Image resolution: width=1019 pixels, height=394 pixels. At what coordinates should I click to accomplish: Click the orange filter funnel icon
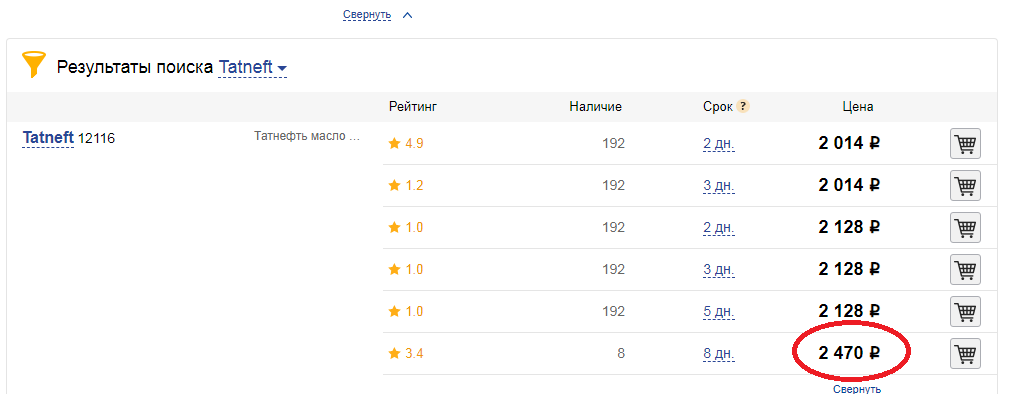(x=34, y=66)
